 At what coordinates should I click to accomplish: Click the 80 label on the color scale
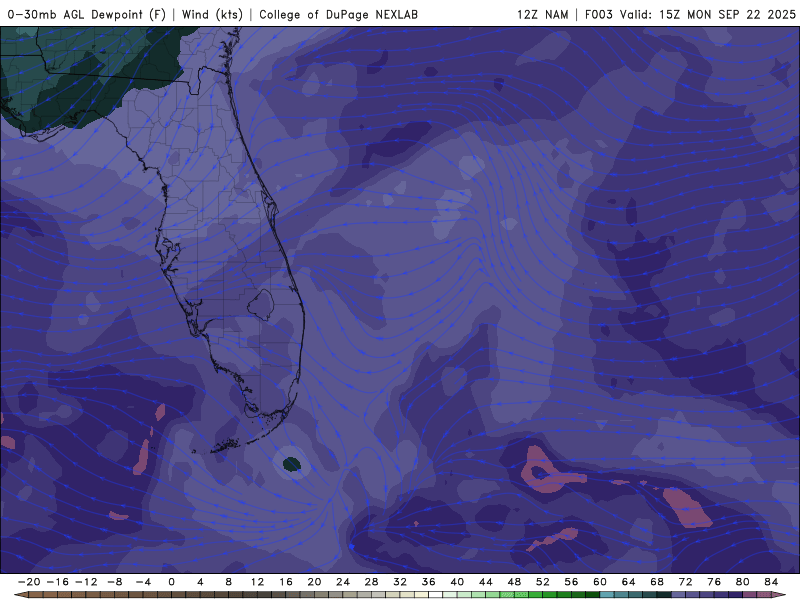click(743, 582)
